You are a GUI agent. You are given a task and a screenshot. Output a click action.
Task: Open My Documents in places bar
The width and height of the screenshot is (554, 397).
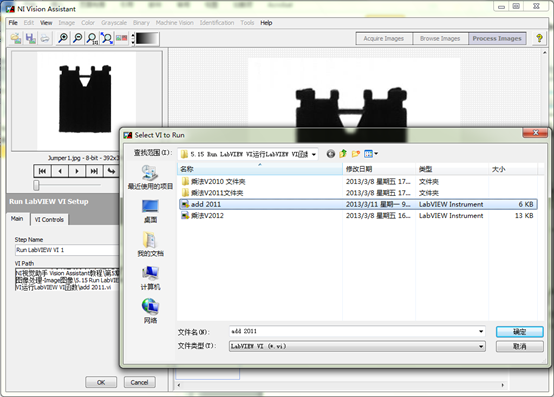pyautogui.click(x=150, y=244)
